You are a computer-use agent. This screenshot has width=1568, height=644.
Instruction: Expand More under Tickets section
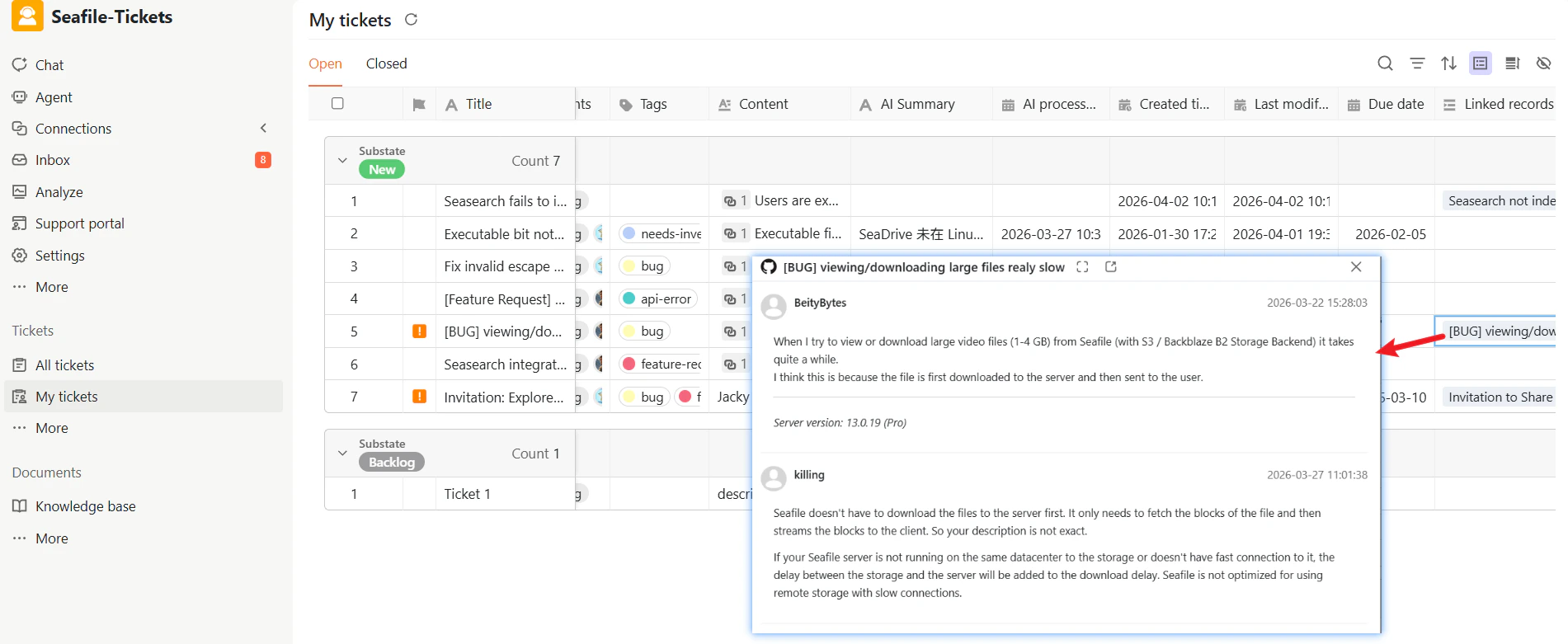pos(51,428)
